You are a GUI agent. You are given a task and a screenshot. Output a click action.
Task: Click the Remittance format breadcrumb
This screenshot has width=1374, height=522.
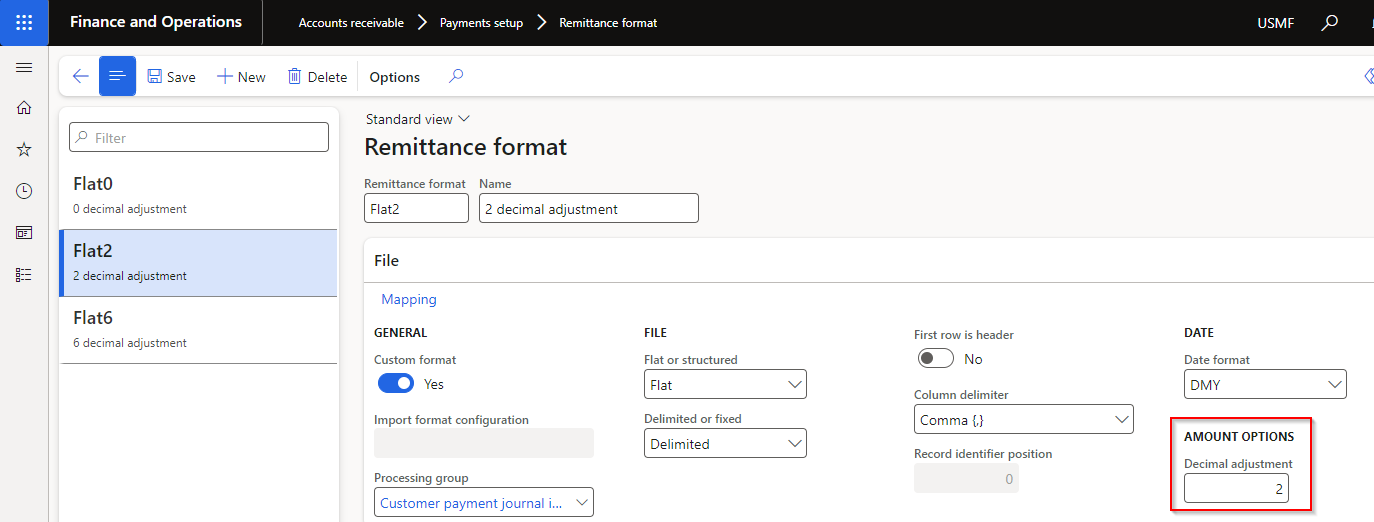tap(608, 23)
